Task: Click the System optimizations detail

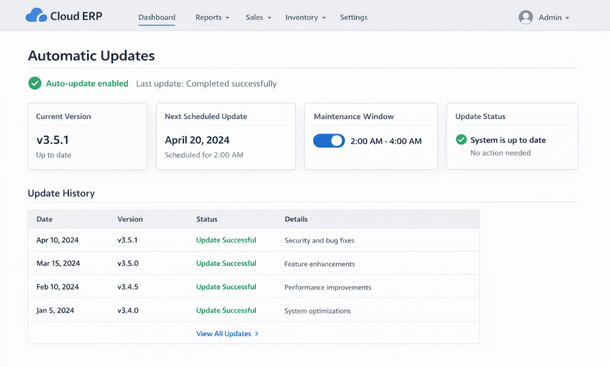Action: click(x=317, y=311)
